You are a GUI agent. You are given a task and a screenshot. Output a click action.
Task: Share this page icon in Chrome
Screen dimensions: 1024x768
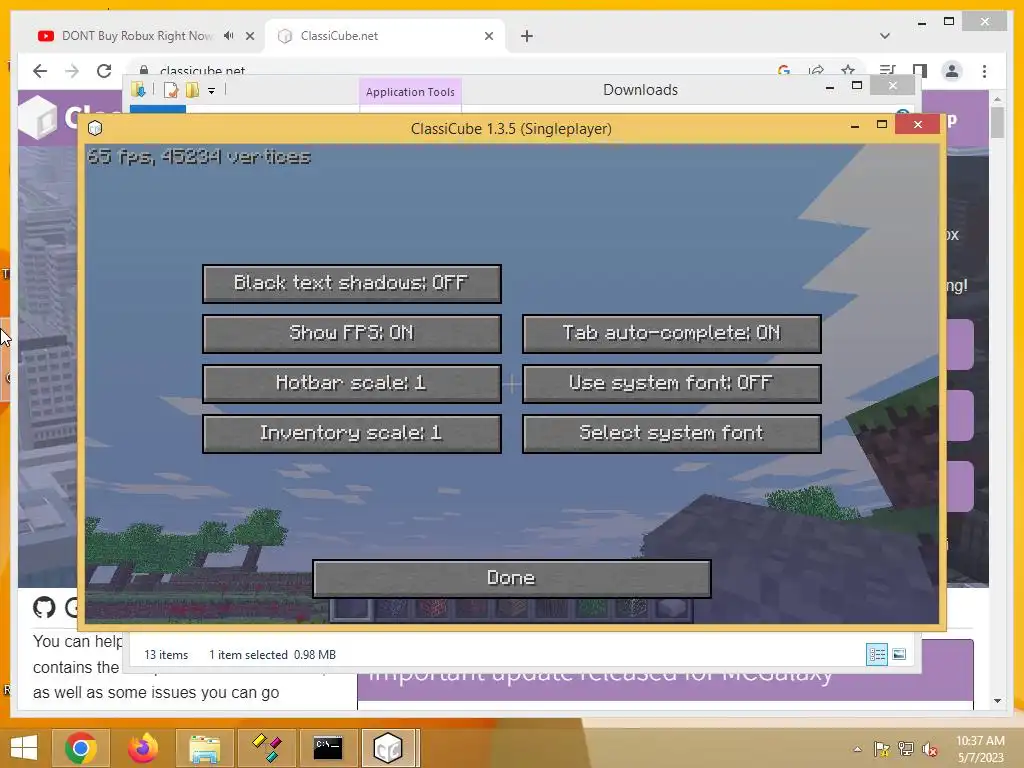pyautogui.click(x=816, y=71)
